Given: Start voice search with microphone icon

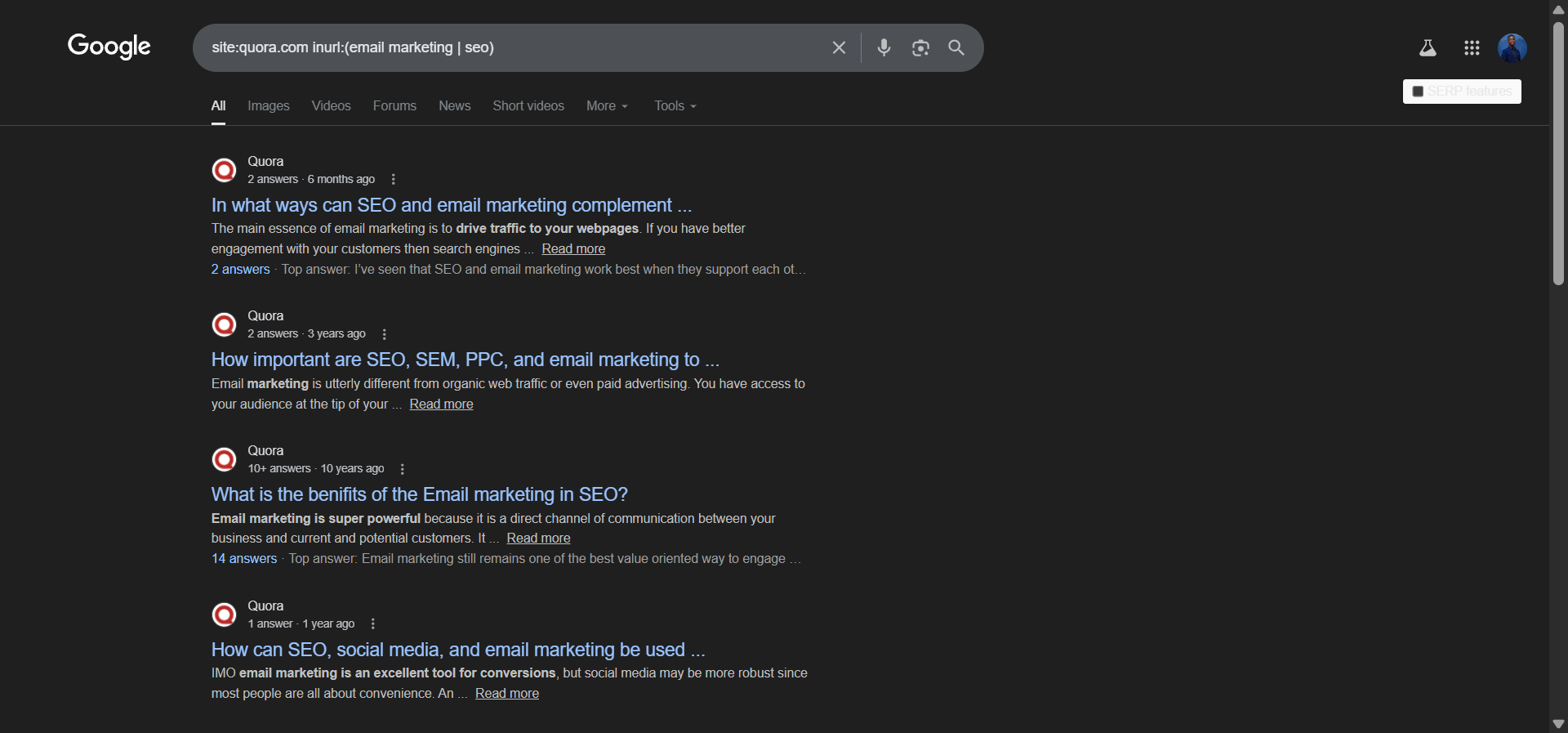Looking at the screenshot, I should [x=884, y=47].
